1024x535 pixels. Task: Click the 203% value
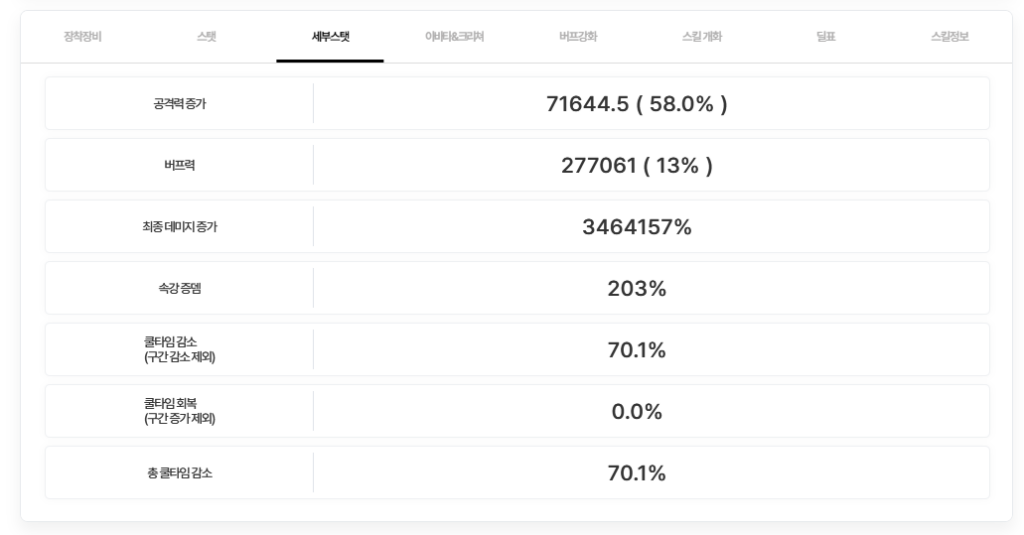(636, 289)
